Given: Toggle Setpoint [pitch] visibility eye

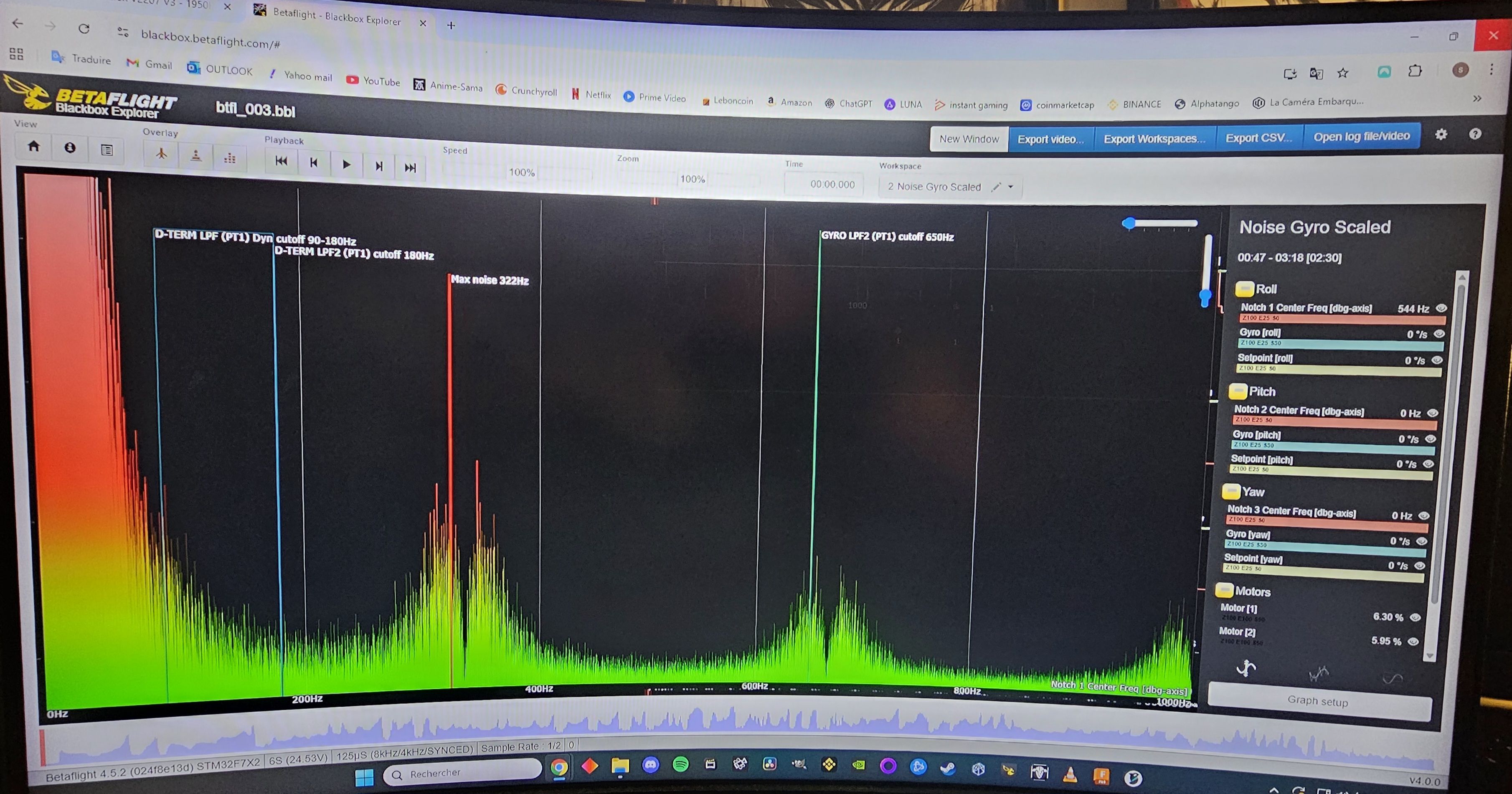Looking at the screenshot, I should [1428, 464].
